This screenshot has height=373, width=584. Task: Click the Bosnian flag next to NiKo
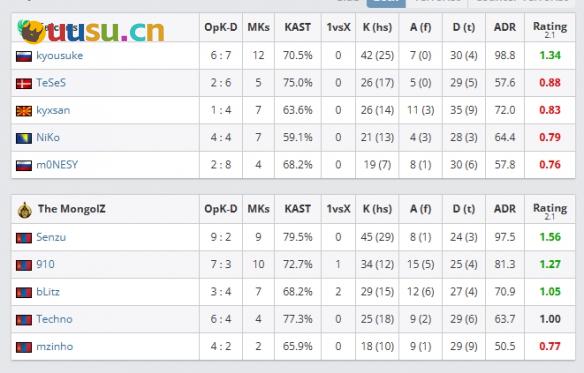24,138
